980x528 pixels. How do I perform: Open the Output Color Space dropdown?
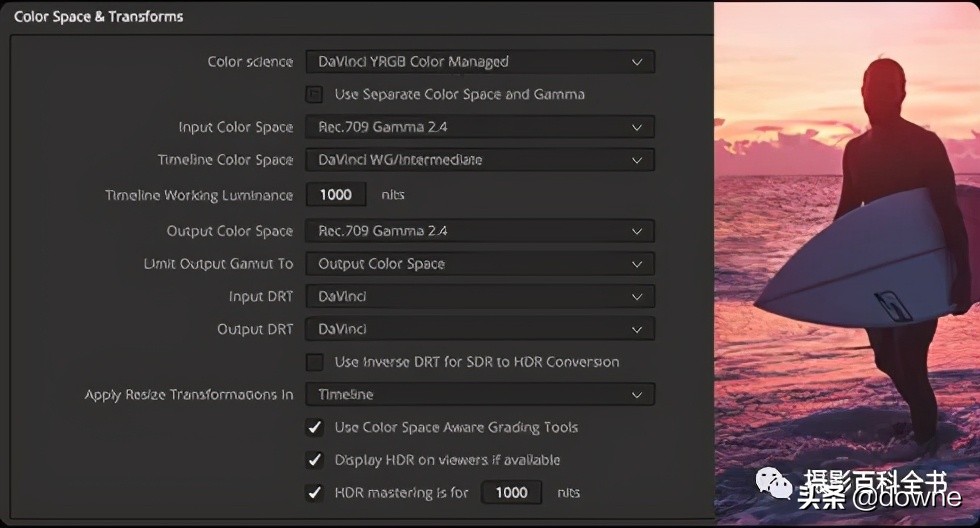tap(479, 231)
